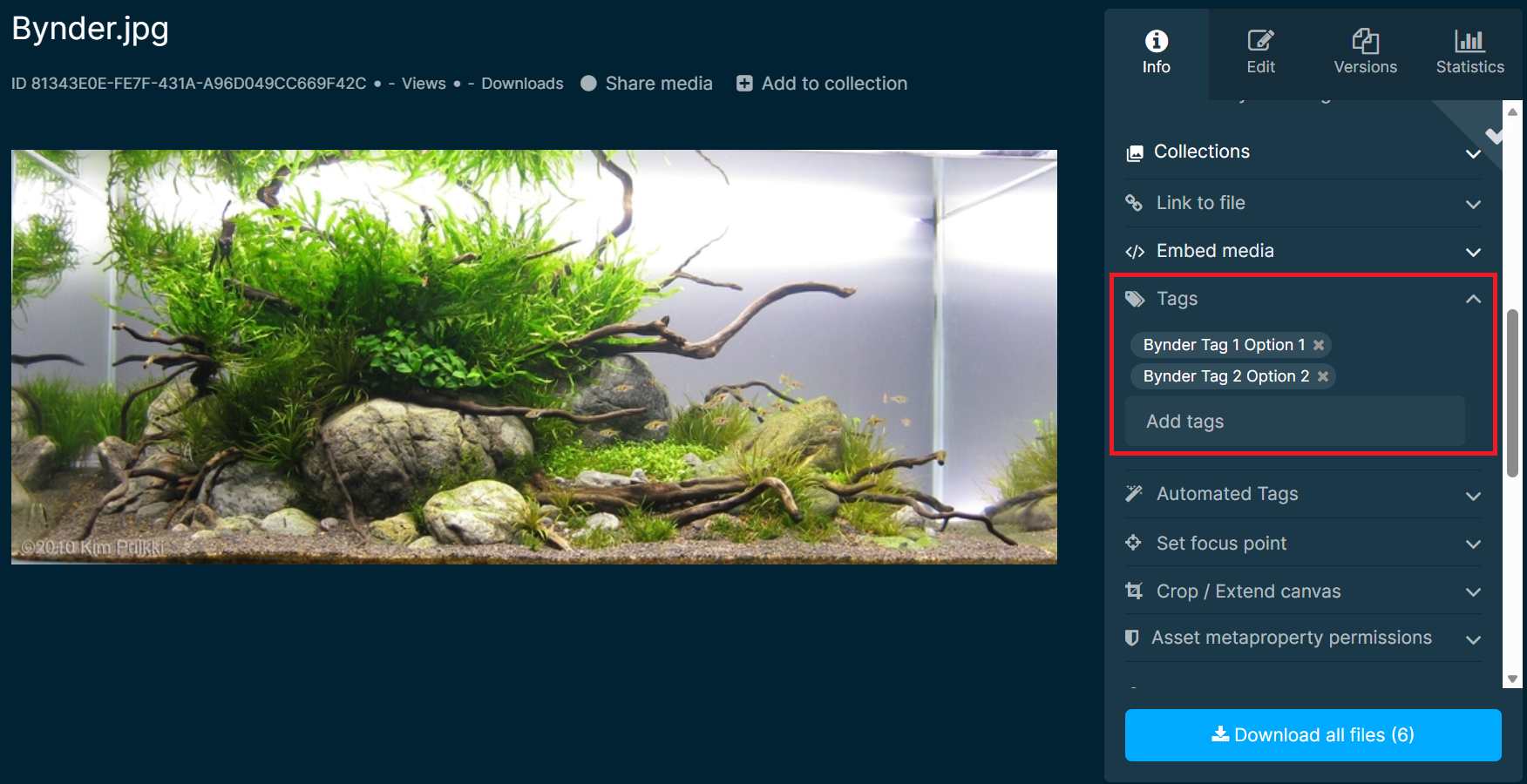Click the Set focus point crosshair icon
Screen dimensions: 1527x784
coord(1133,543)
